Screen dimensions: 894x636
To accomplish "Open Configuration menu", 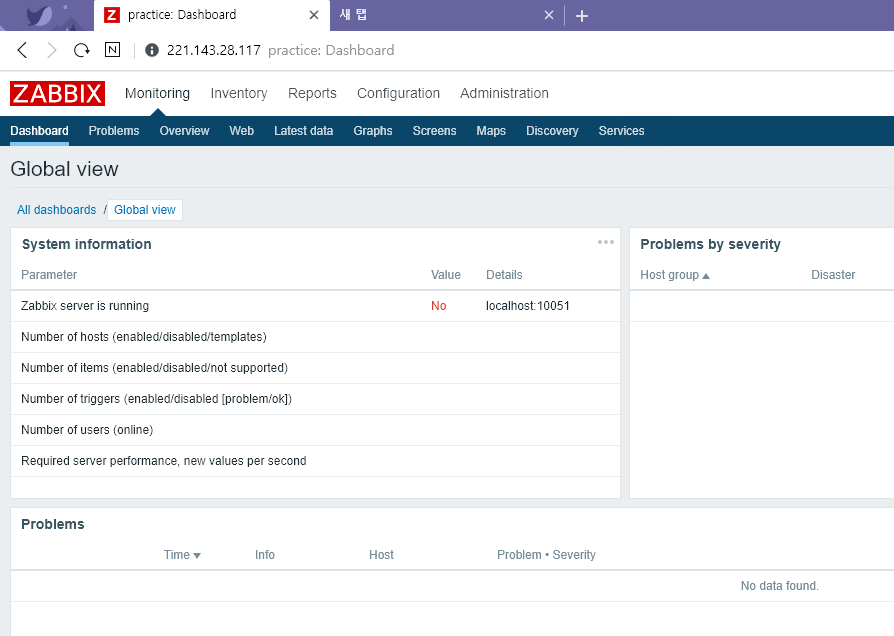I will tap(398, 93).
